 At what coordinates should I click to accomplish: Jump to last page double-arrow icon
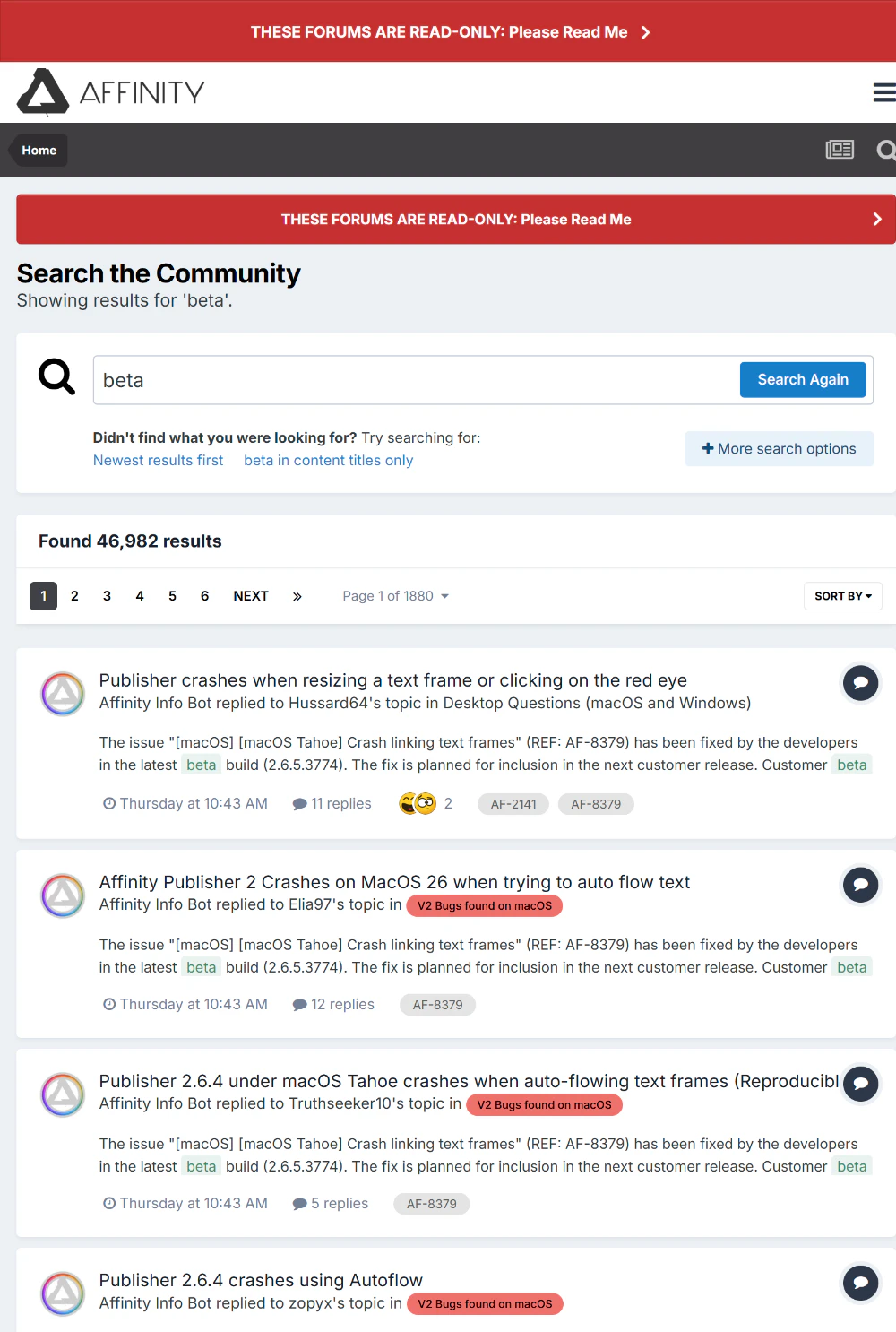[x=297, y=596]
